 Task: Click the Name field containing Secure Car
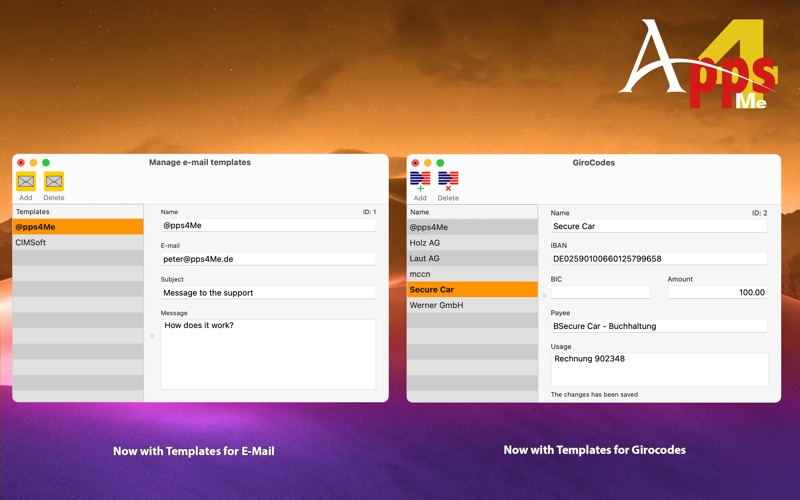click(659, 226)
